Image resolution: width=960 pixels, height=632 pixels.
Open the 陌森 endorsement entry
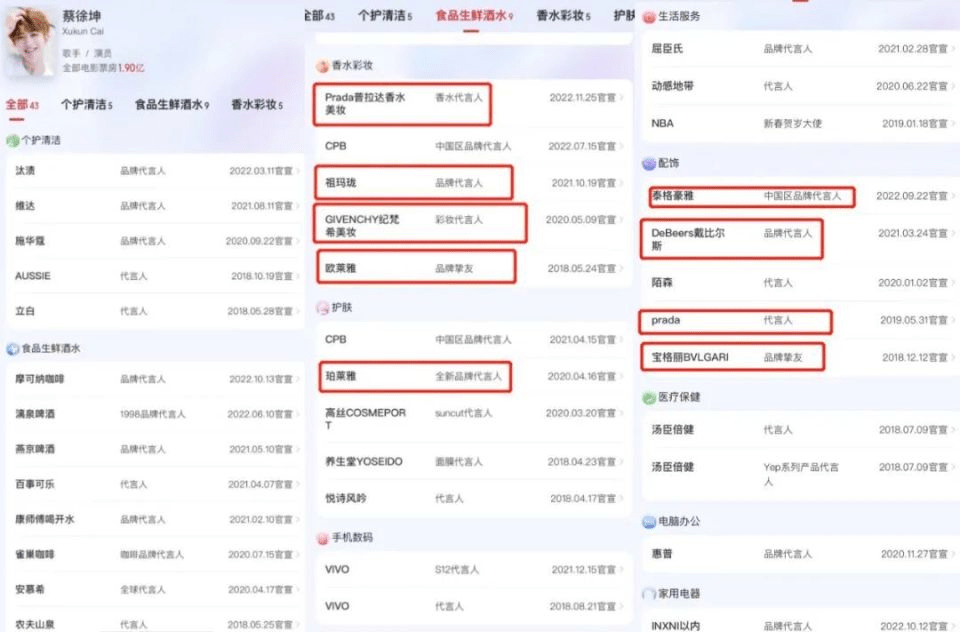[801, 283]
